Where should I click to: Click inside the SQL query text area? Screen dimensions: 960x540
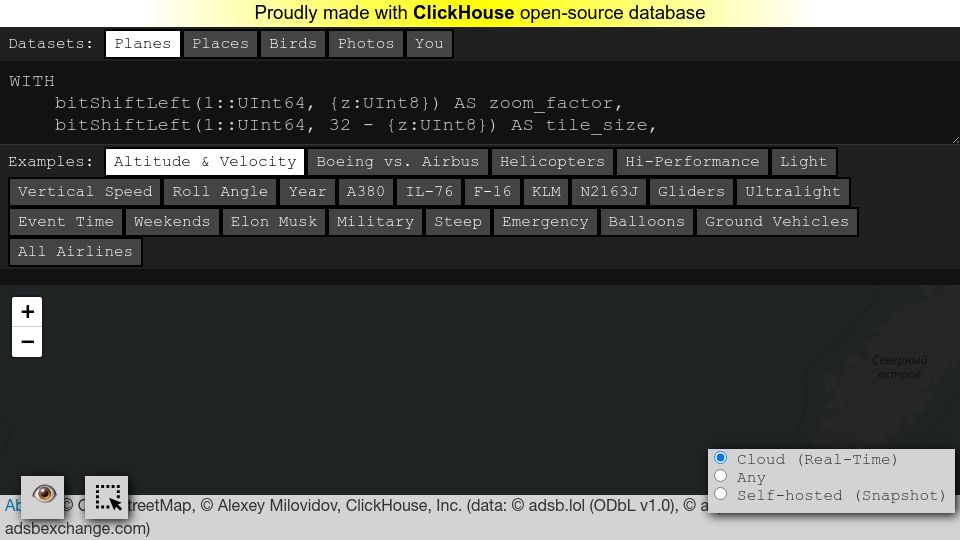coord(480,103)
